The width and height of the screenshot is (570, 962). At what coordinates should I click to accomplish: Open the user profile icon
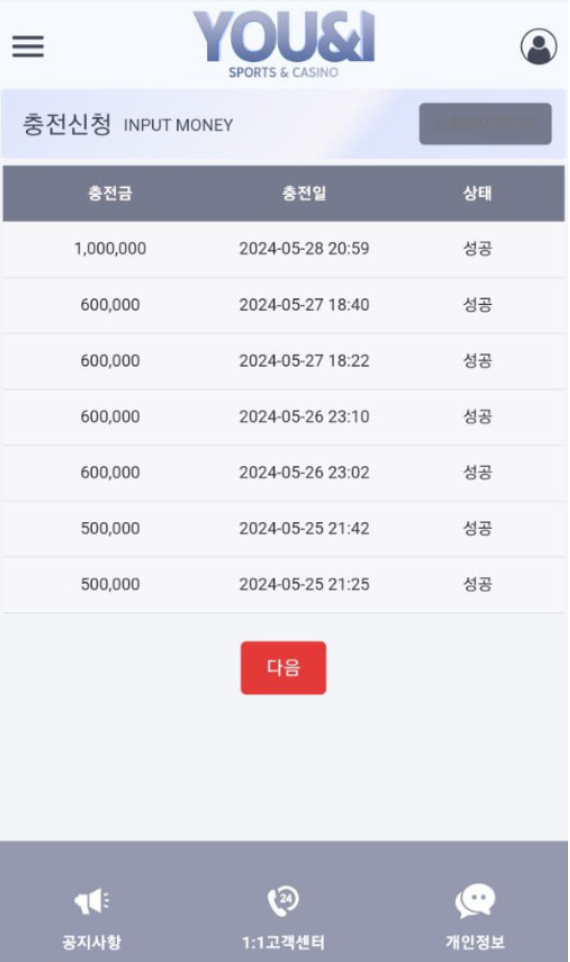pos(539,46)
